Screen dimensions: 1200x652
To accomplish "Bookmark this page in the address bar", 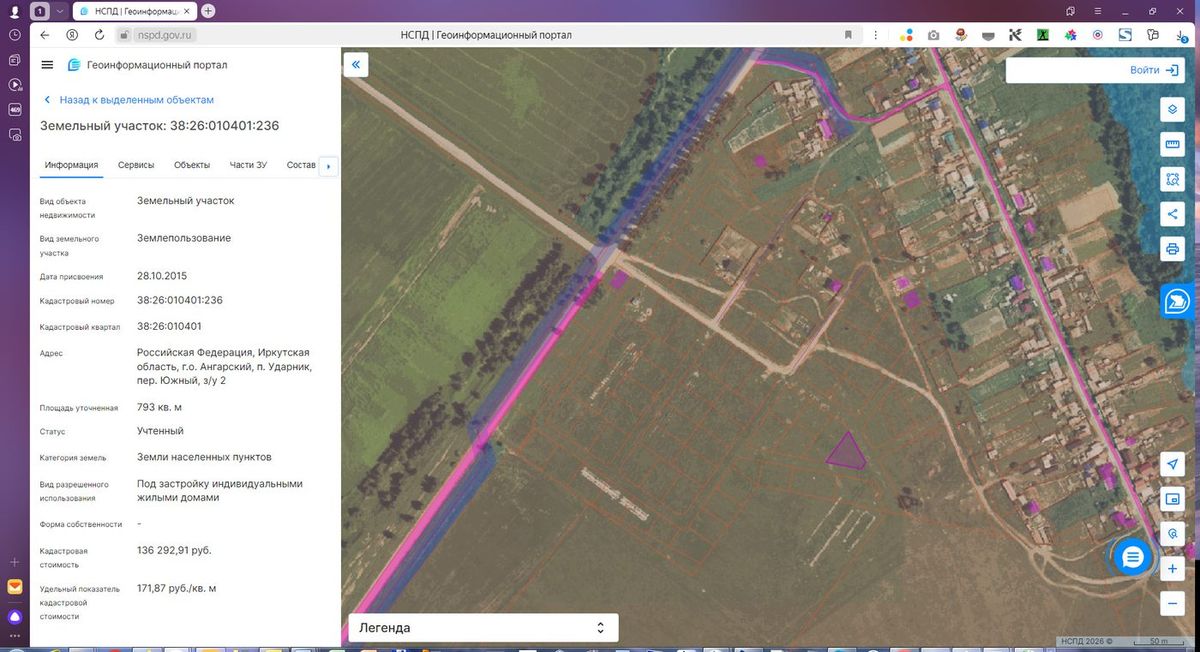I will pyautogui.click(x=848, y=34).
